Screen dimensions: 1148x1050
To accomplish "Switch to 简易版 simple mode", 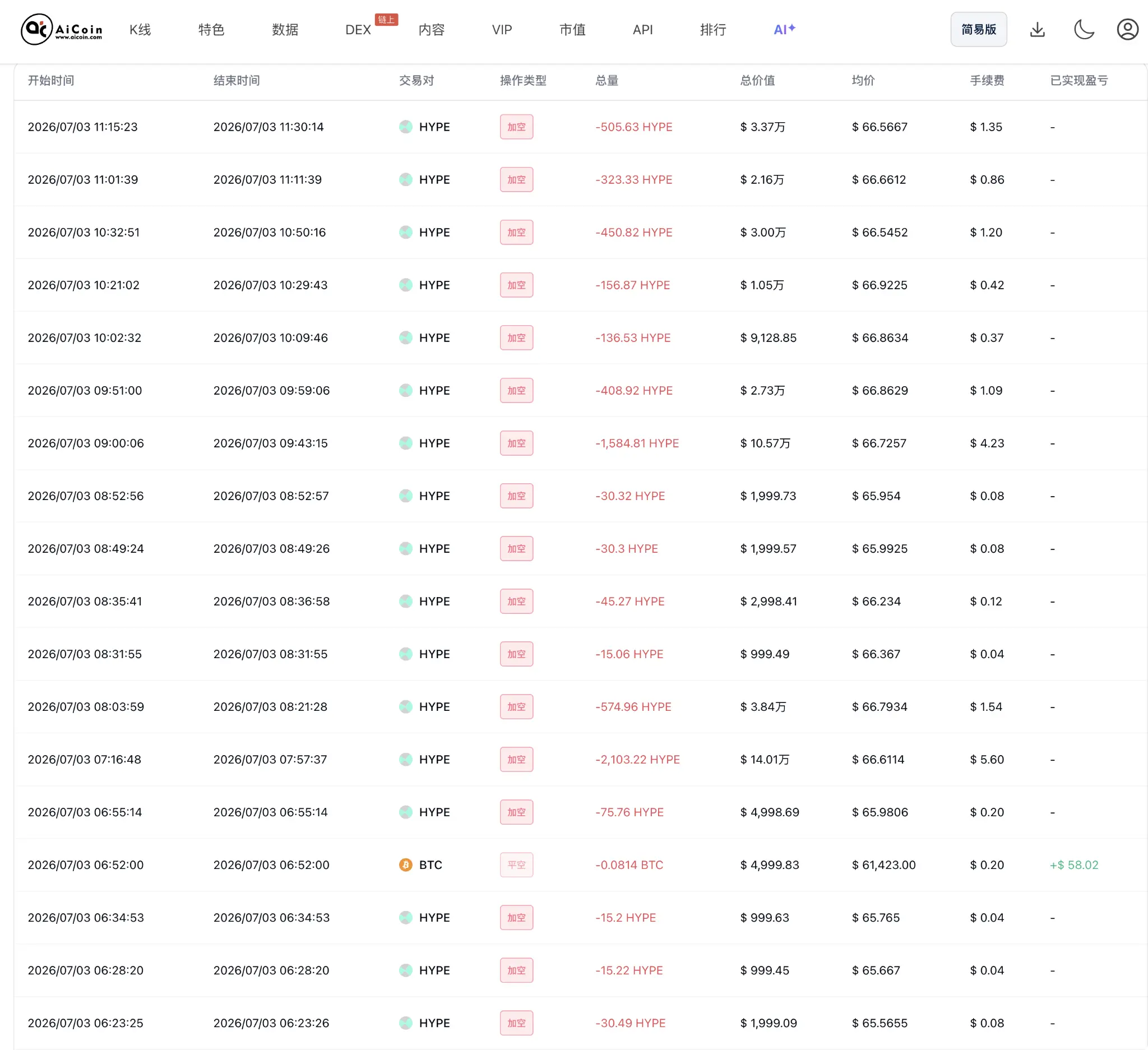I will (x=978, y=29).
